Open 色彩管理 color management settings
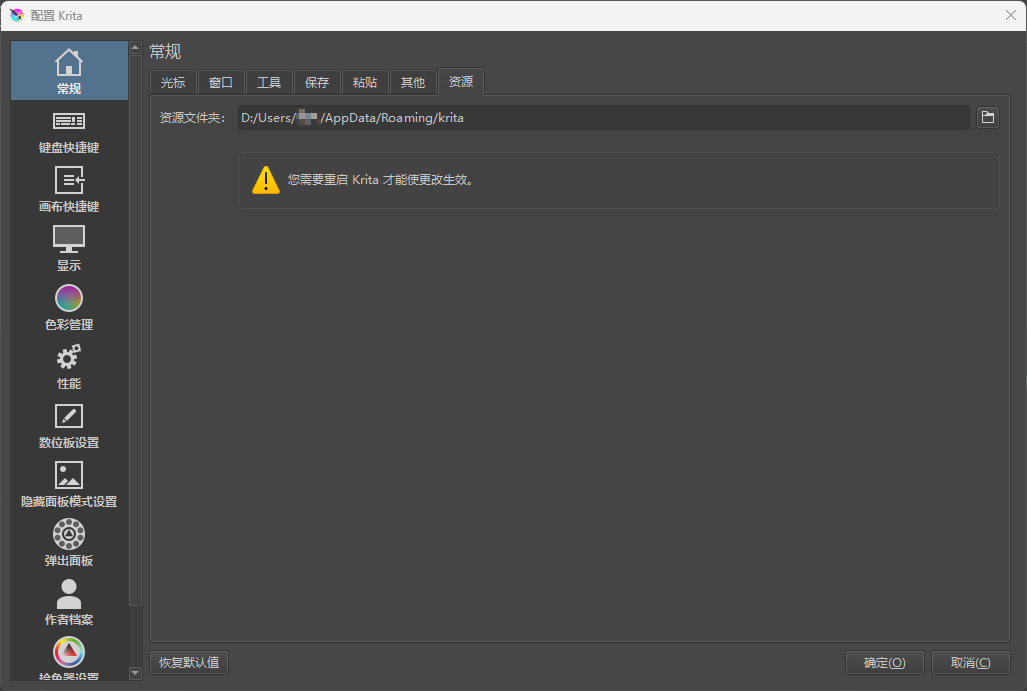This screenshot has width=1027, height=691. point(69,307)
